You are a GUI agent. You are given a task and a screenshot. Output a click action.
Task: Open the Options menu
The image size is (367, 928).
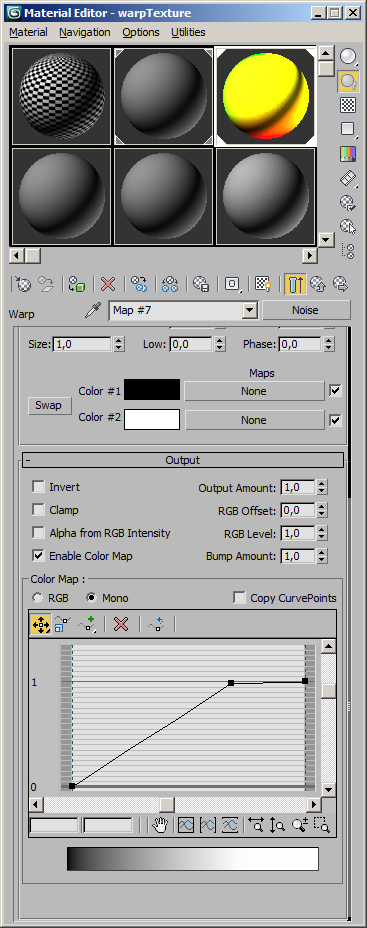[x=141, y=33]
